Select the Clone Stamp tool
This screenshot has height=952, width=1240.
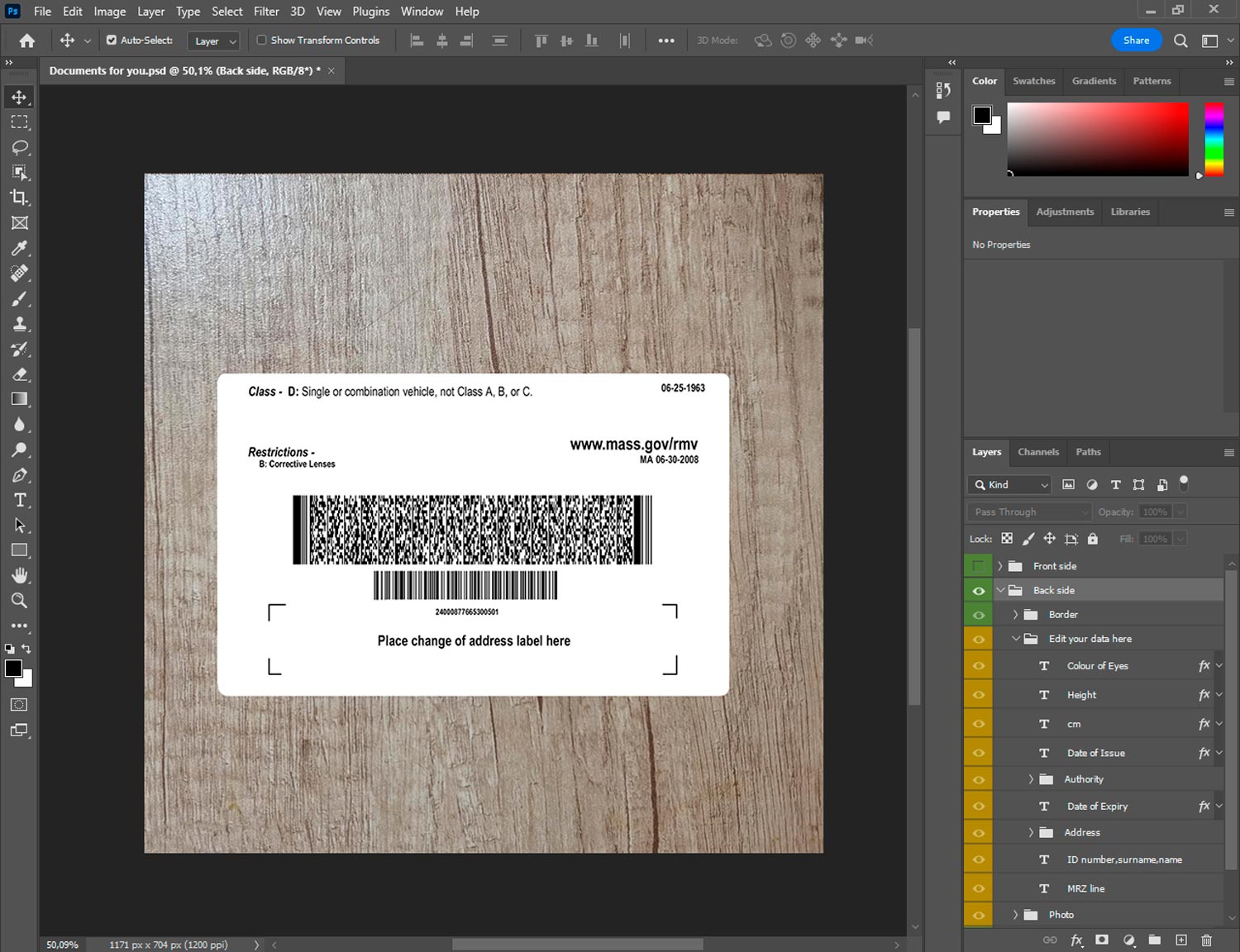pyautogui.click(x=19, y=324)
